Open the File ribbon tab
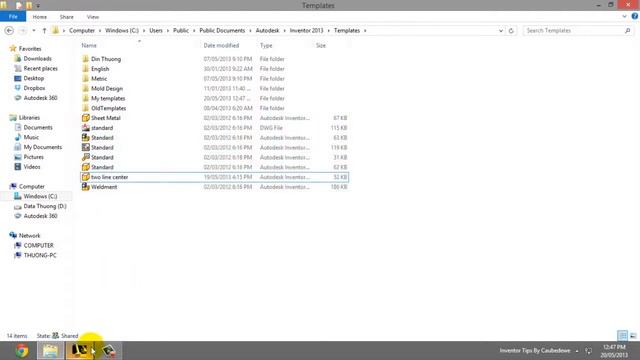This screenshot has height=360, width=640. (13, 17)
